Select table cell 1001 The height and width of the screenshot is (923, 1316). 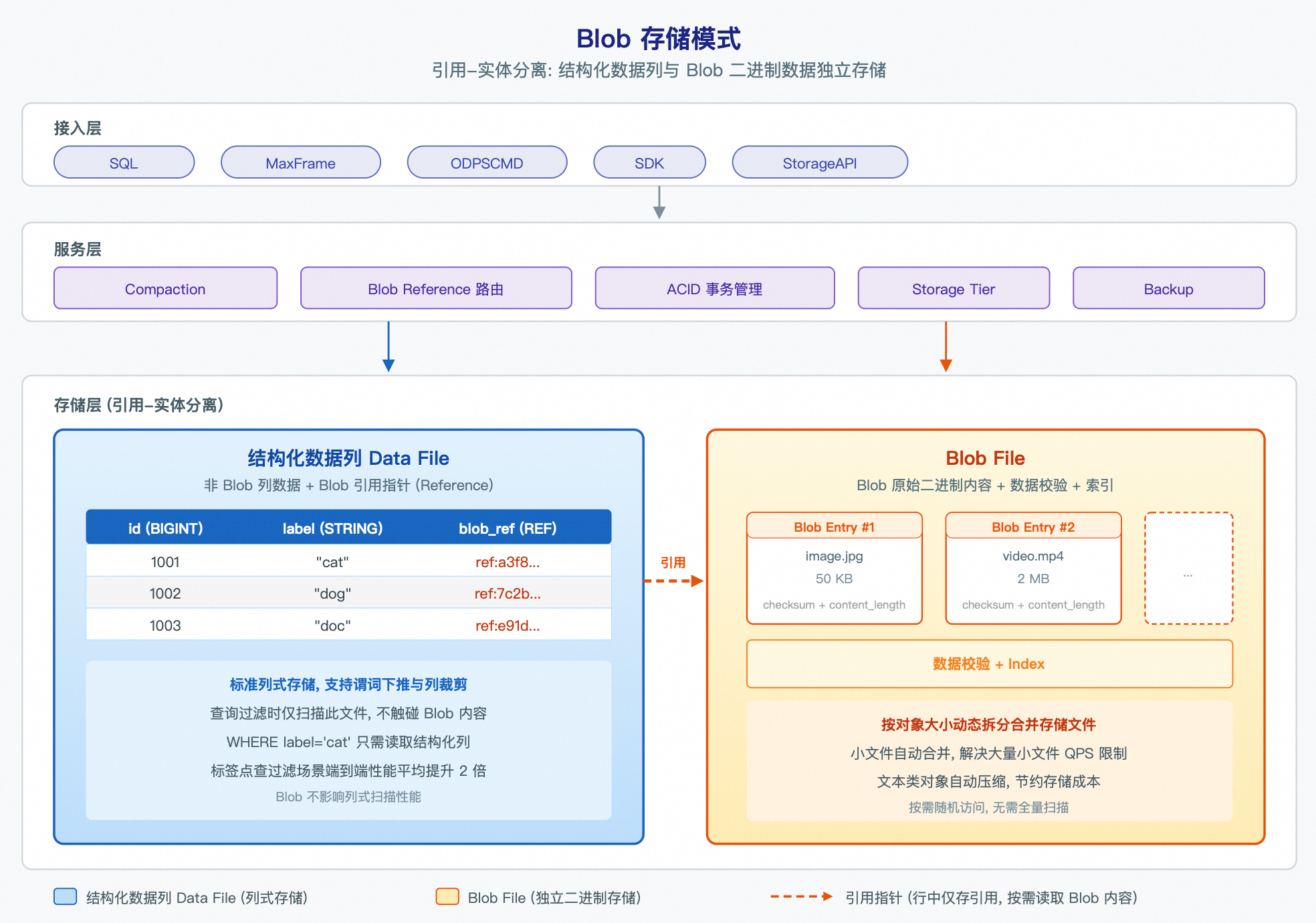[x=165, y=561]
